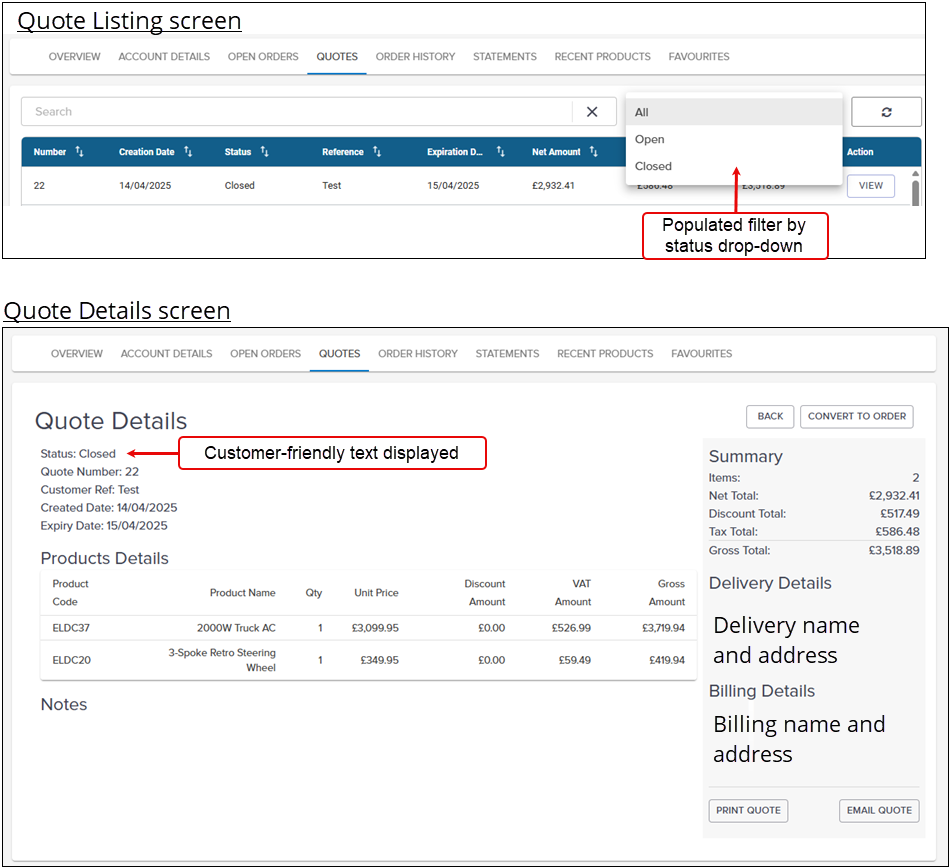Refresh the quote listing
Screen dimensions: 949x867
(886, 111)
